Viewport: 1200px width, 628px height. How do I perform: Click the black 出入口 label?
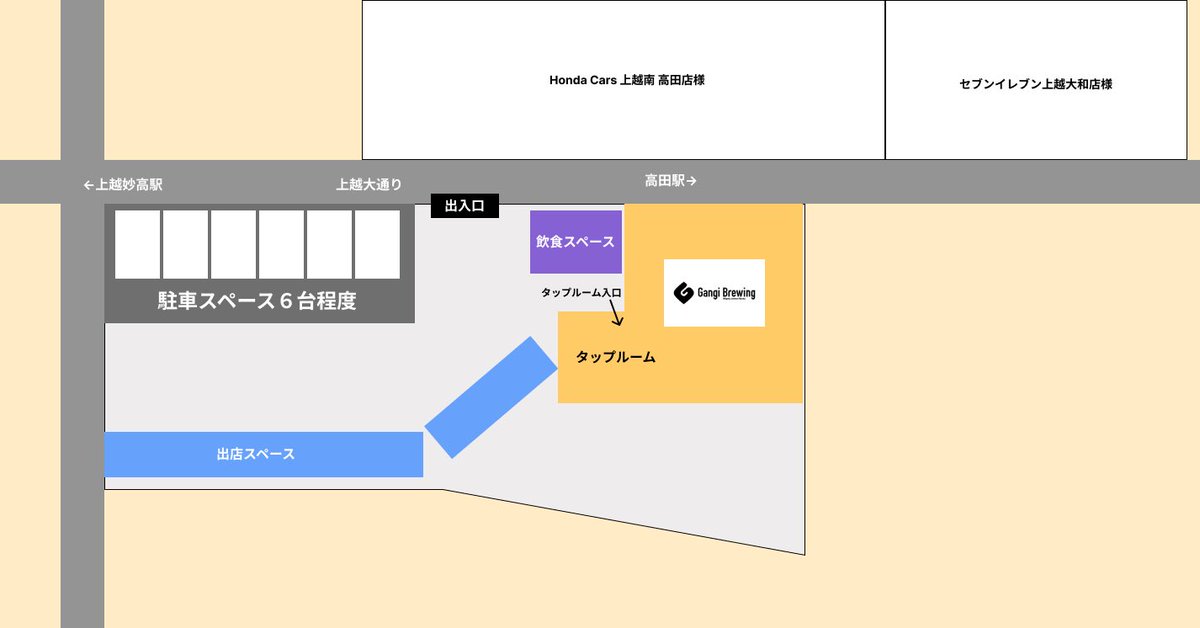point(465,206)
